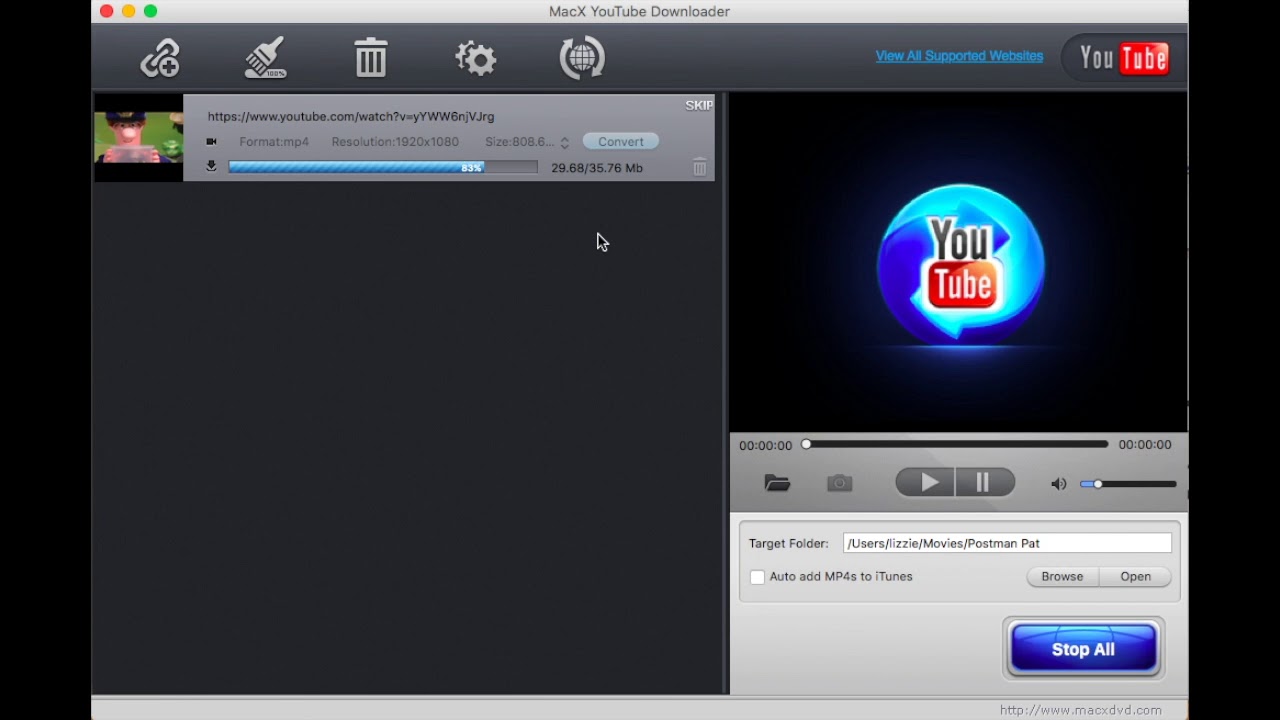
Task: Select the YouTube video URL text
Action: (x=351, y=116)
